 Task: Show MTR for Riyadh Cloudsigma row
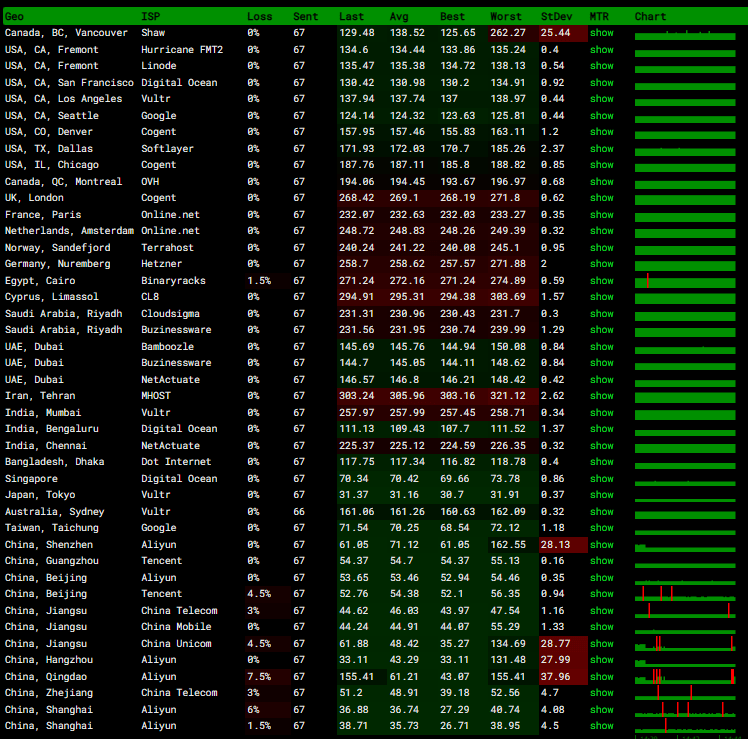point(602,313)
